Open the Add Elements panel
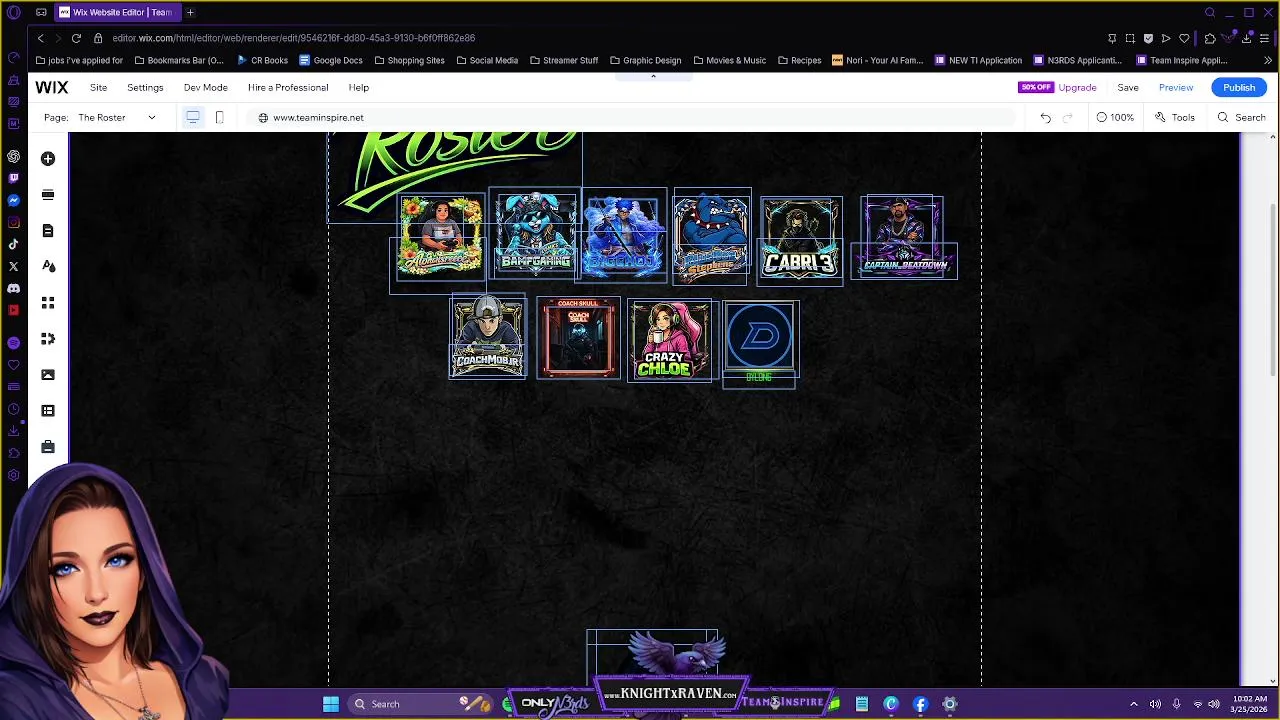1280x720 pixels. pyautogui.click(x=48, y=159)
